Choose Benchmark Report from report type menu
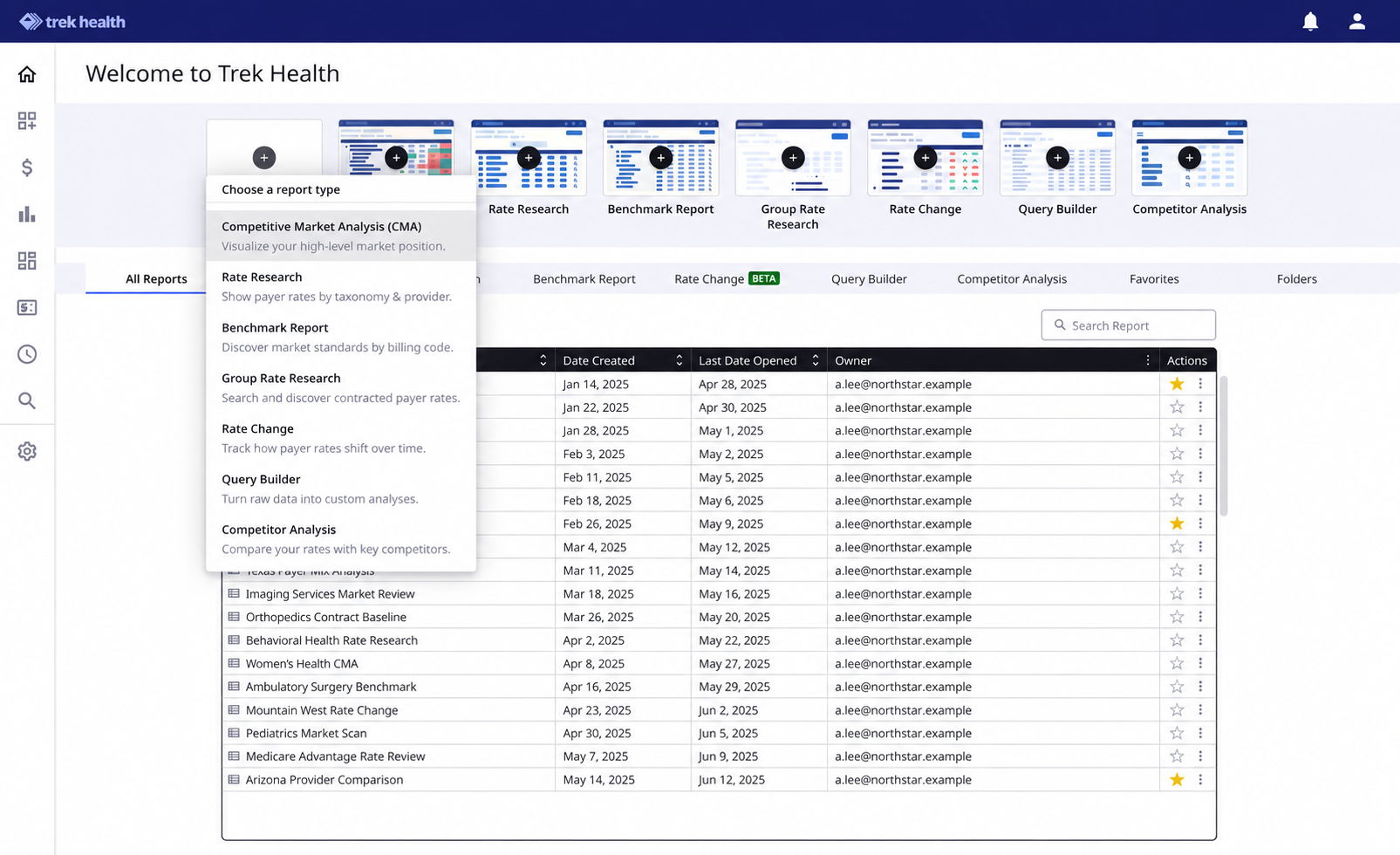Screen dimensions: 1400x855 [x=341, y=337]
